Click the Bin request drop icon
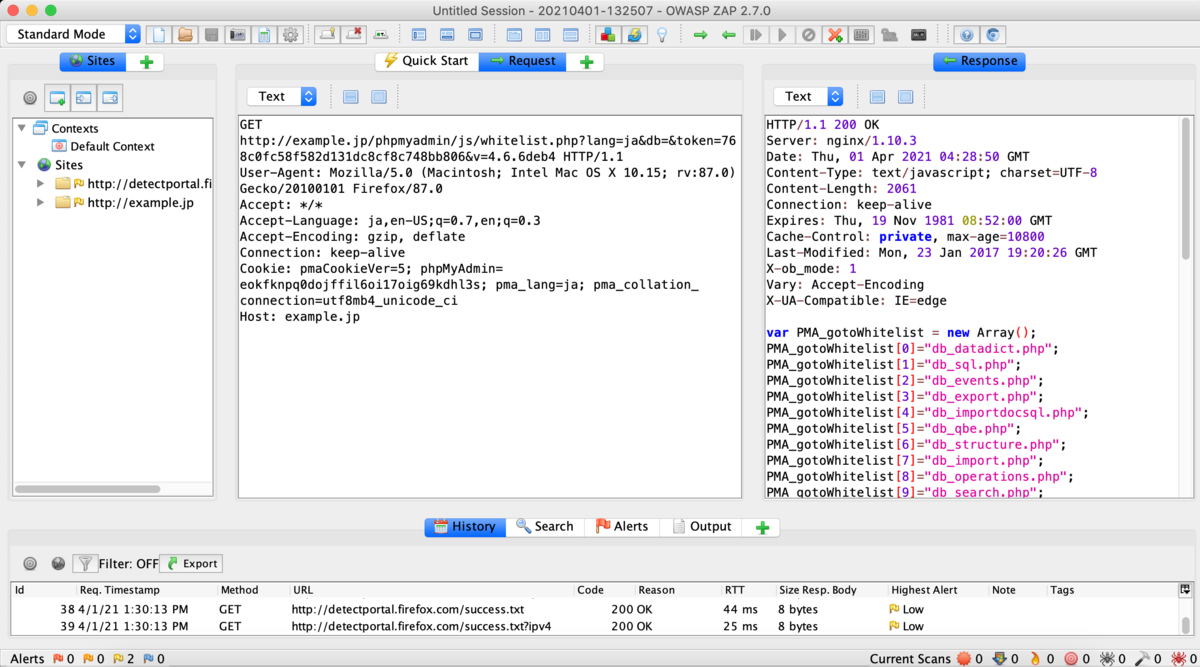This screenshot has height=667, width=1200. [x=808, y=35]
